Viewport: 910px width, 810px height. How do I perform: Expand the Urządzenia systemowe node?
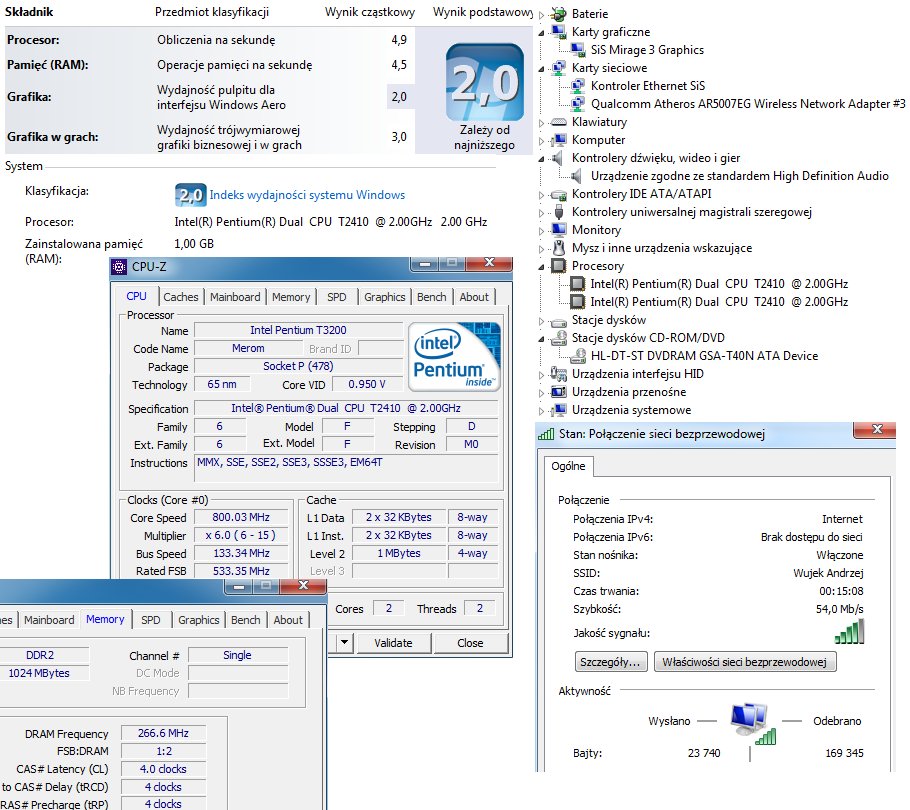point(541,411)
